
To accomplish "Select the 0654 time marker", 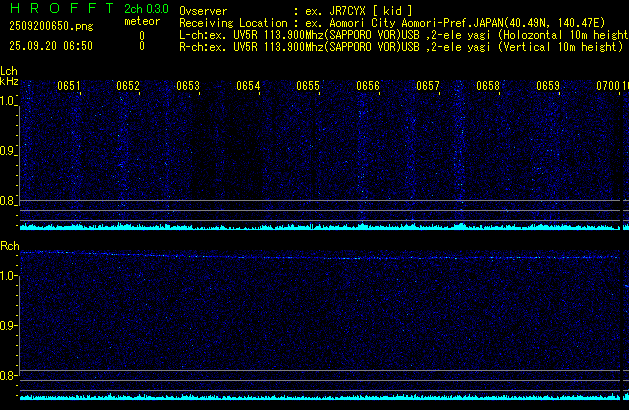I will (x=248, y=86).
